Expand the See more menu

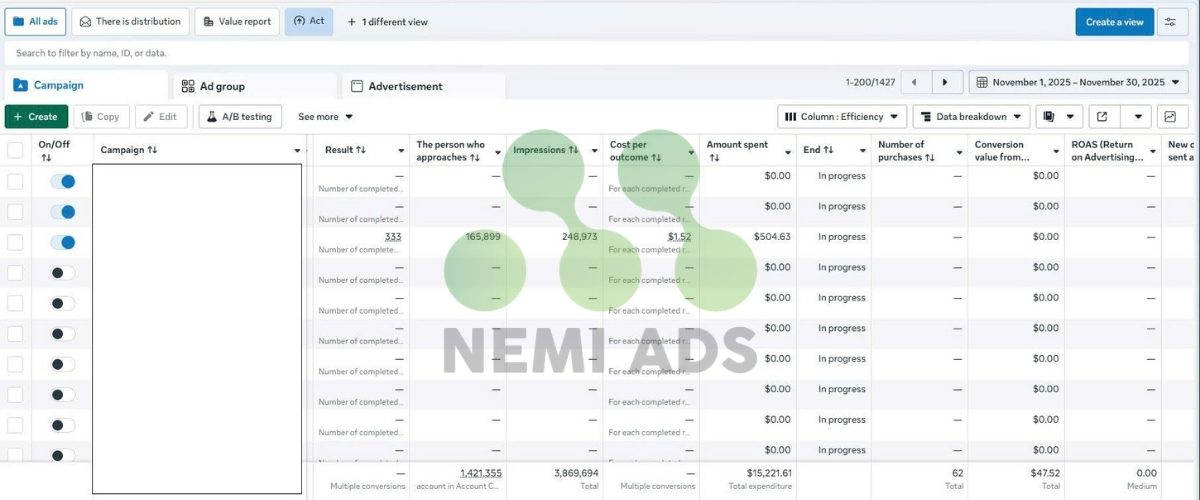point(326,117)
